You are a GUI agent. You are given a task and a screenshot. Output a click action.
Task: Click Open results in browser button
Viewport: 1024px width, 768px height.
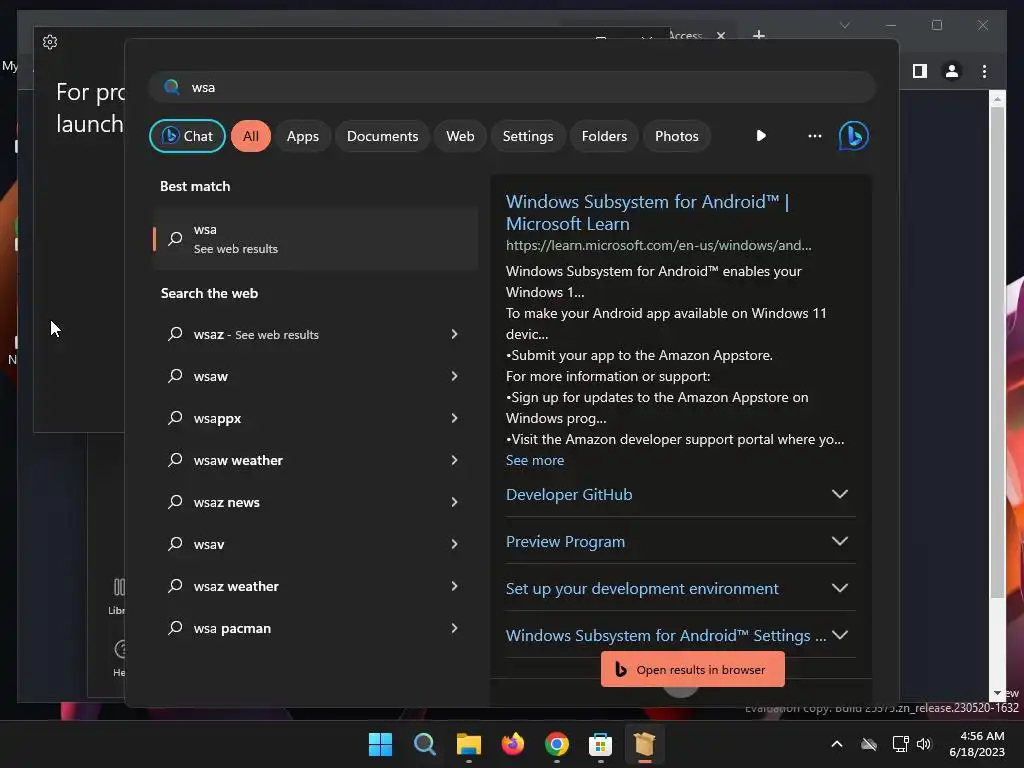click(693, 669)
